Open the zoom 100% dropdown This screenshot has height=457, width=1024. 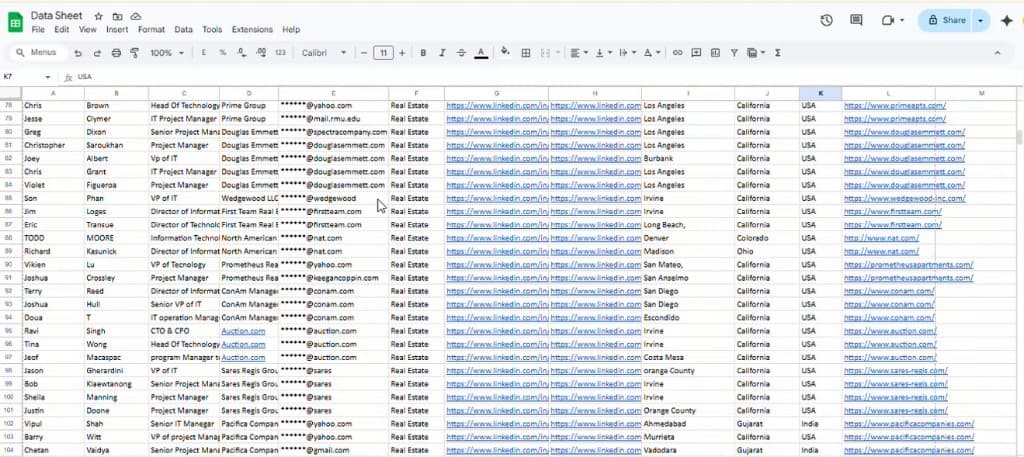pos(167,53)
